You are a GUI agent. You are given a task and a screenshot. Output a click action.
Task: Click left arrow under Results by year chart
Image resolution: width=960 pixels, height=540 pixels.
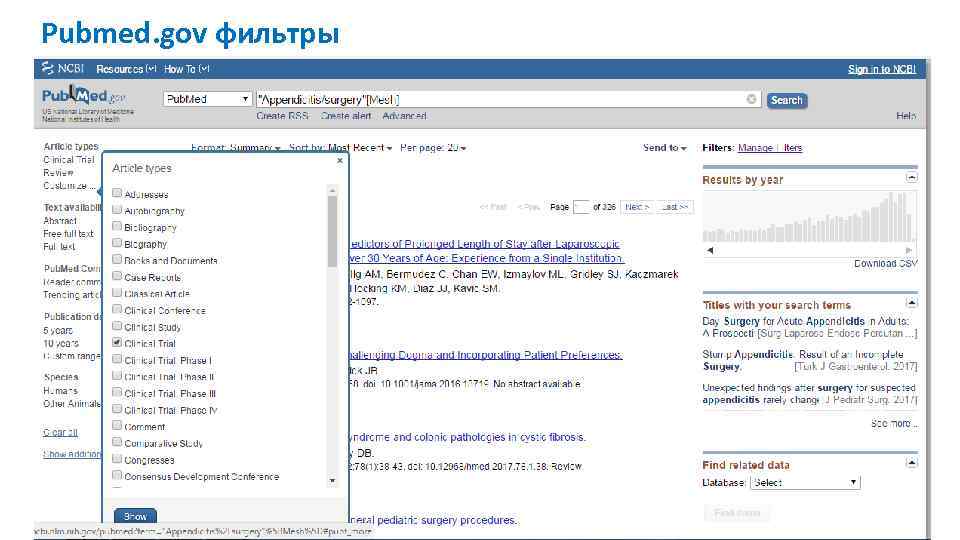click(x=710, y=250)
